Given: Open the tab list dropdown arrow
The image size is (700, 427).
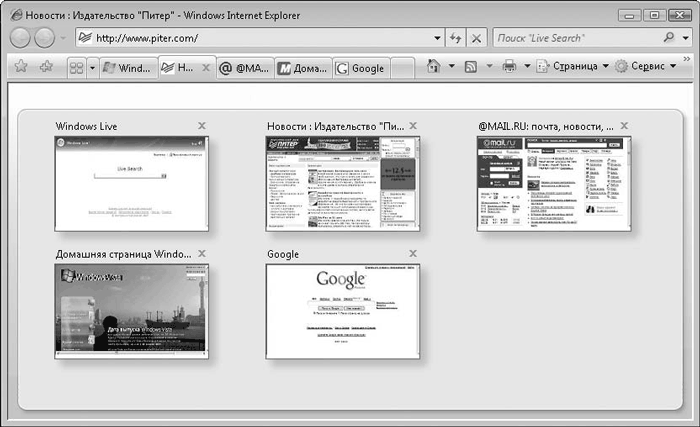Looking at the screenshot, I should point(92,68).
